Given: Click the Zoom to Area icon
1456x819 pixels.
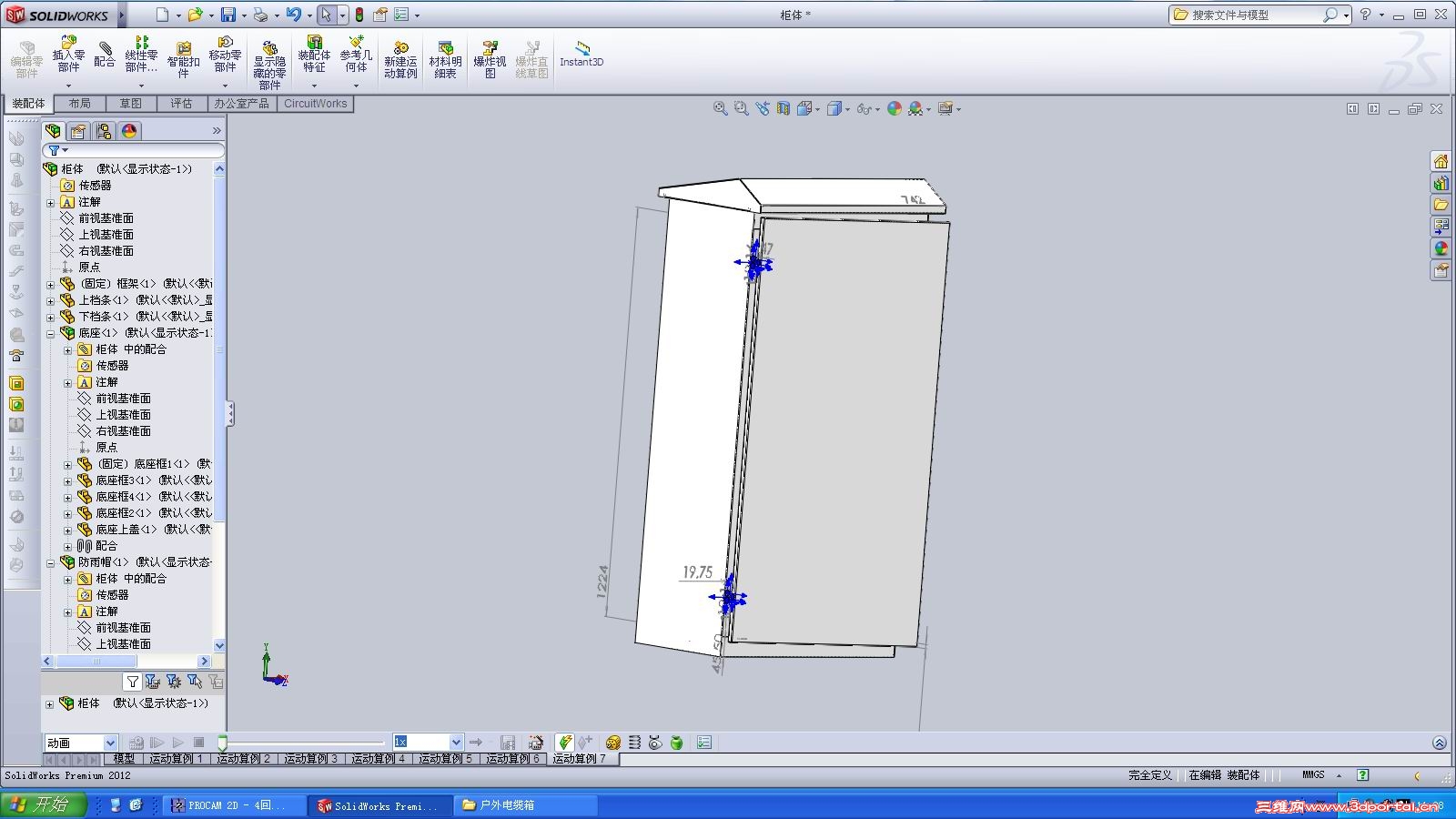Looking at the screenshot, I should 741,108.
